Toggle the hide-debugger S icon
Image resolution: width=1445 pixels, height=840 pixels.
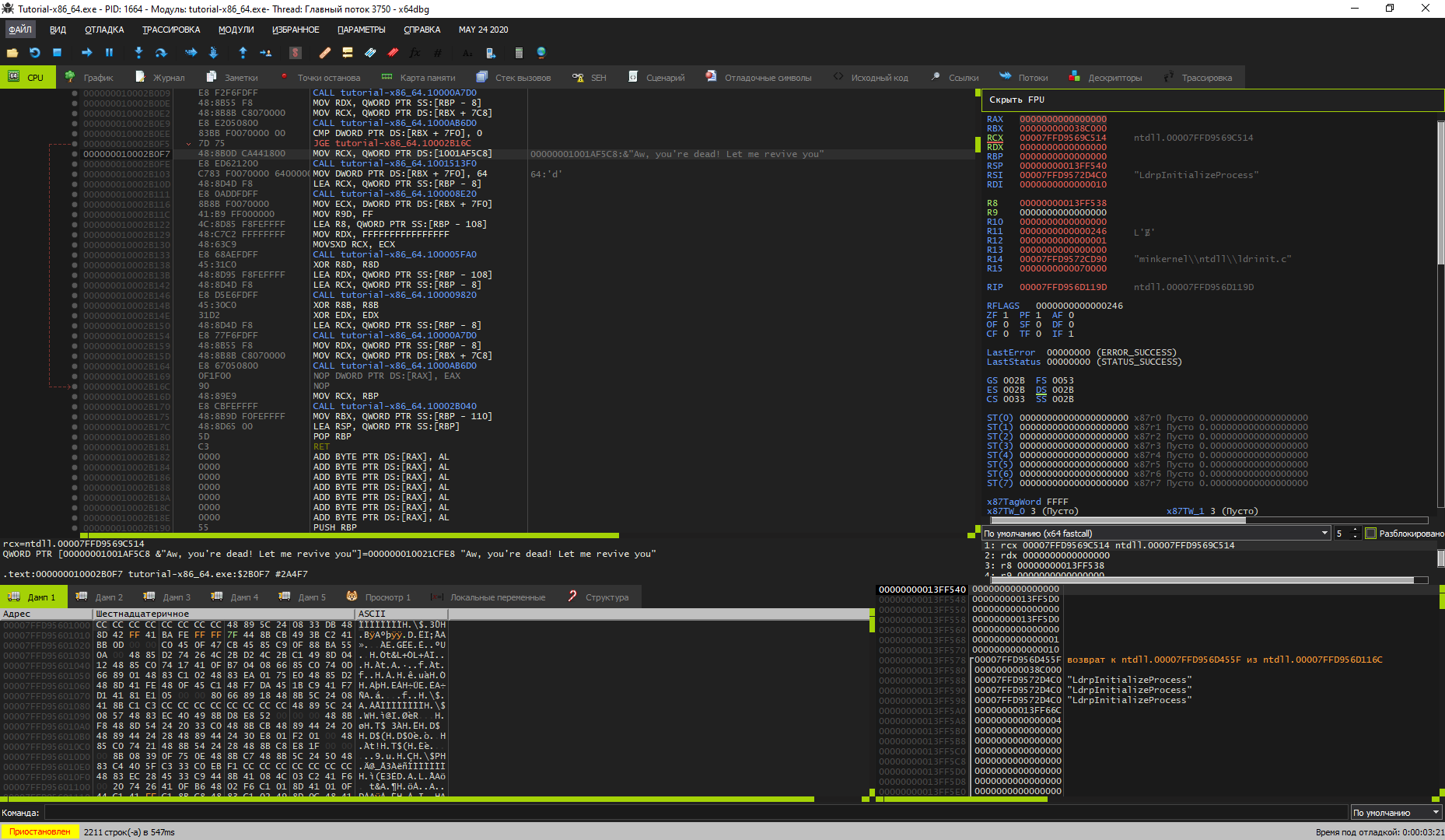295,53
